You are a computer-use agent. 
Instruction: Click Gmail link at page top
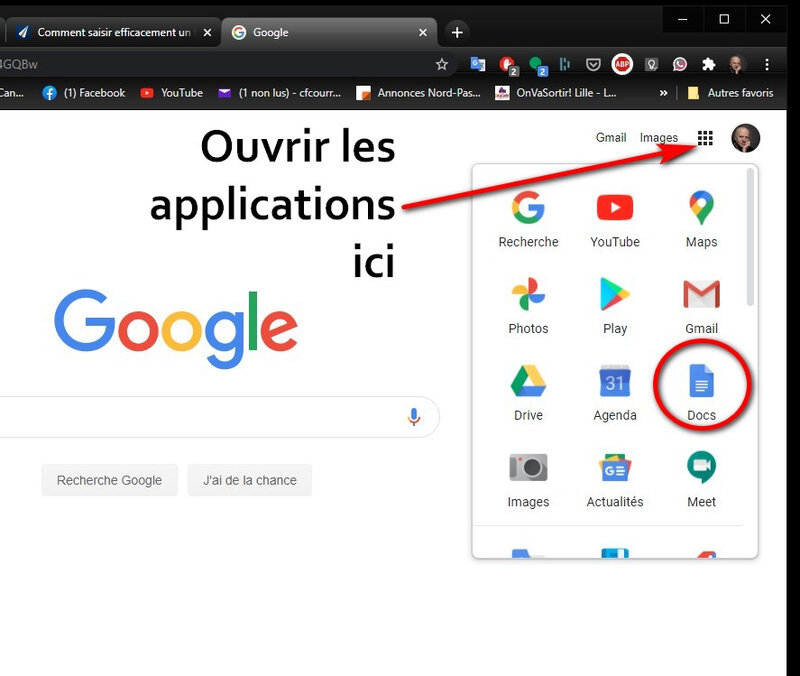coord(611,138)
